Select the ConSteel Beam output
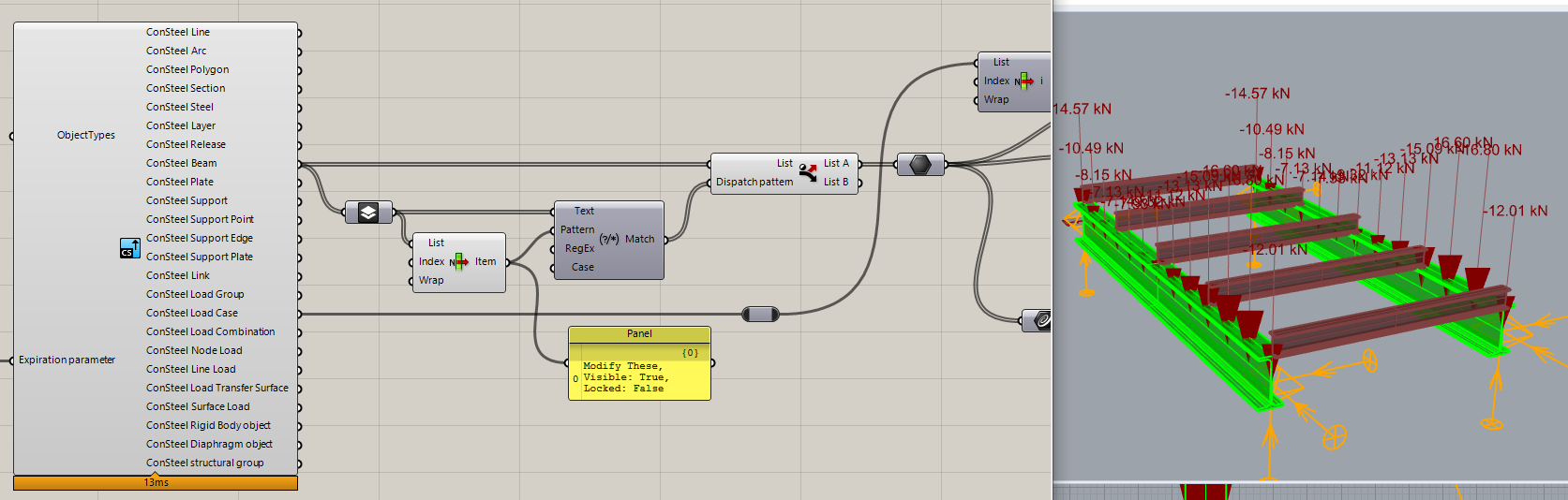Screen dimensions: 1568x500 [x=182, y=163]
